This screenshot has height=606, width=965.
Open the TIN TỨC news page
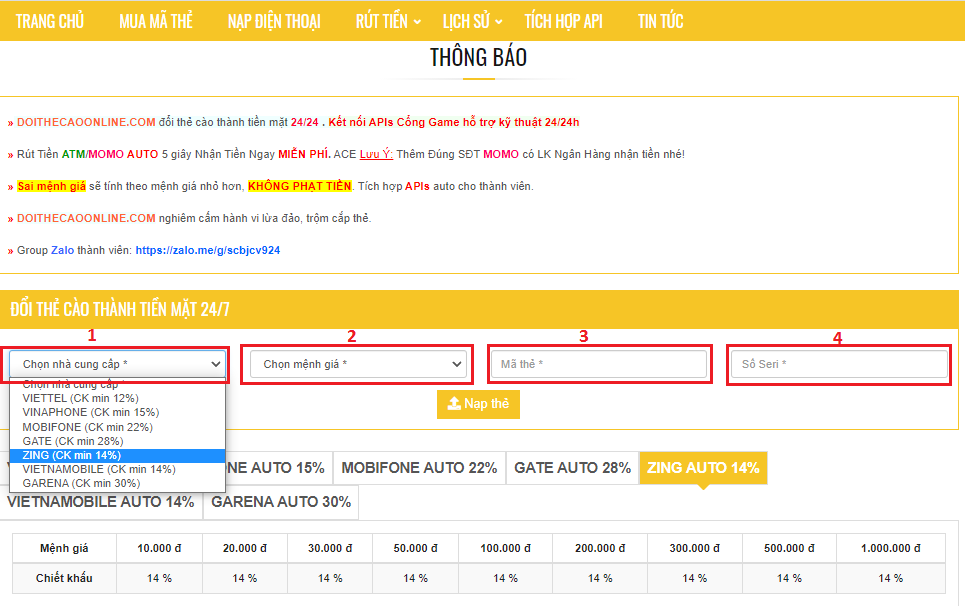click(660, 21)
